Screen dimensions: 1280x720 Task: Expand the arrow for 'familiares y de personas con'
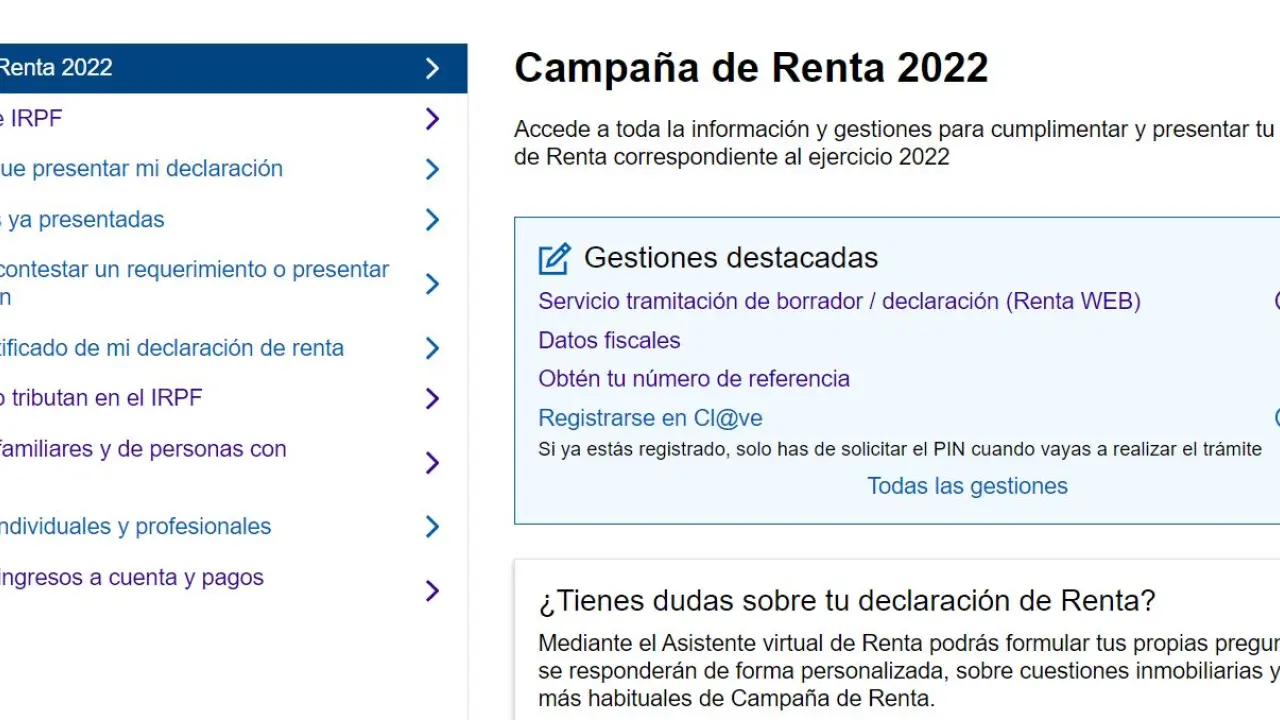tap(432, 463)
